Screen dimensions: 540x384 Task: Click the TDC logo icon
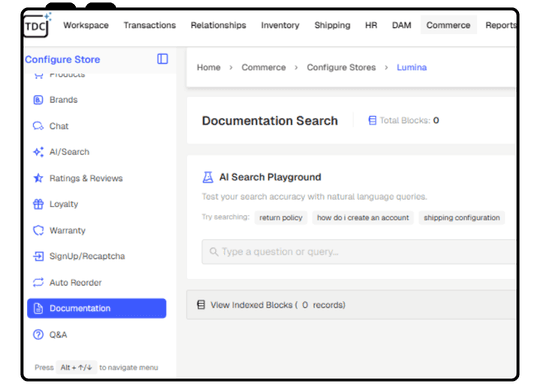click(37, 25)
